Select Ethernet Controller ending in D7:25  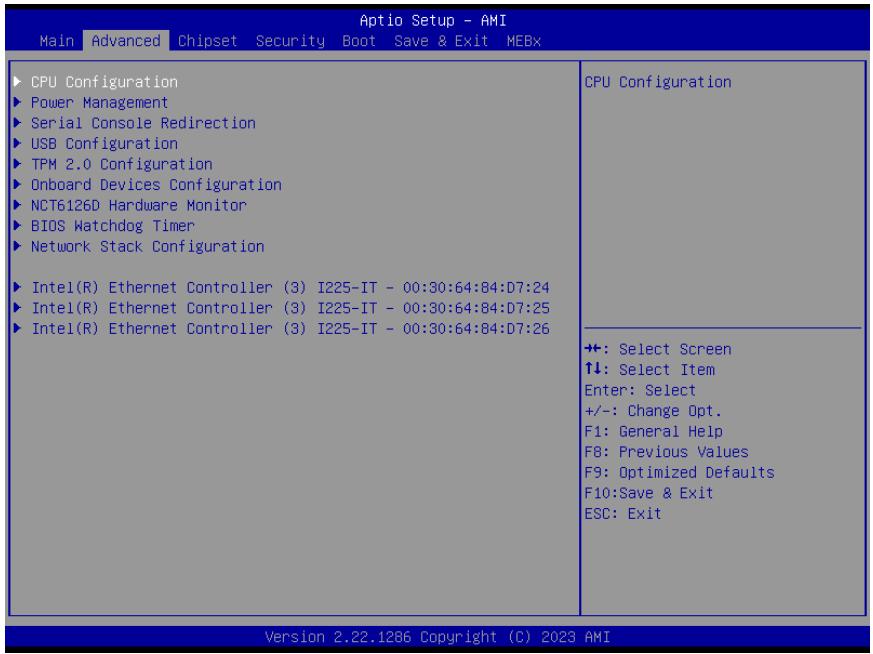[290, 308]
